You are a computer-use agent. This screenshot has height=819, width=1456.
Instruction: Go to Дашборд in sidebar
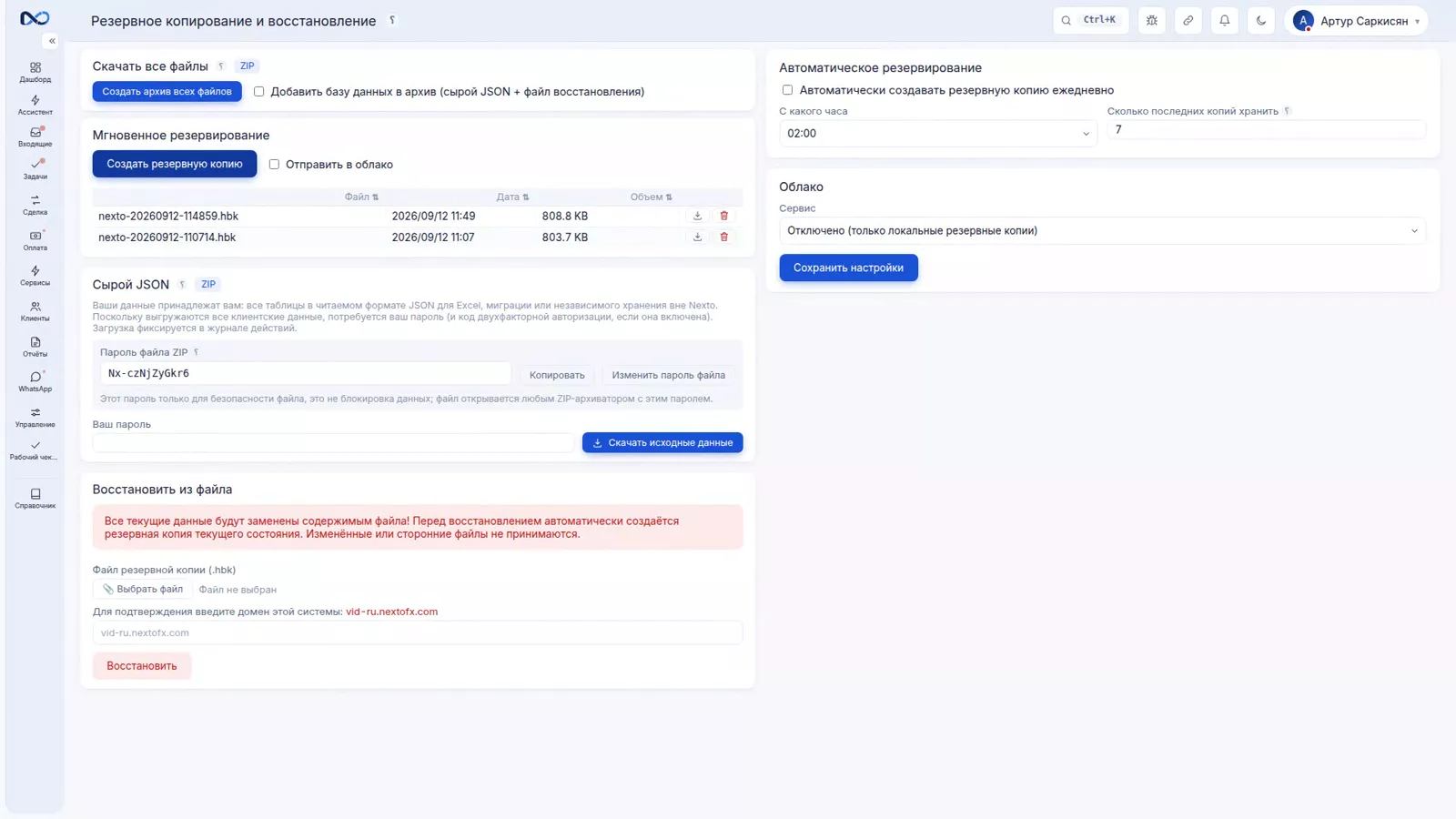(35, 72)
